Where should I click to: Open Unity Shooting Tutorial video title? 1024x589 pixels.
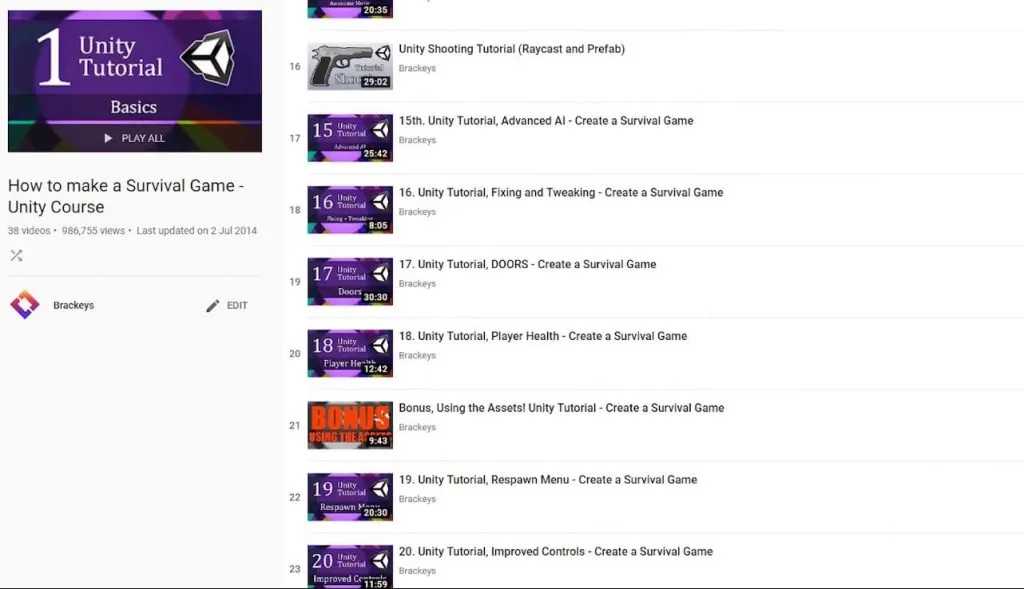tap(511, 49)
